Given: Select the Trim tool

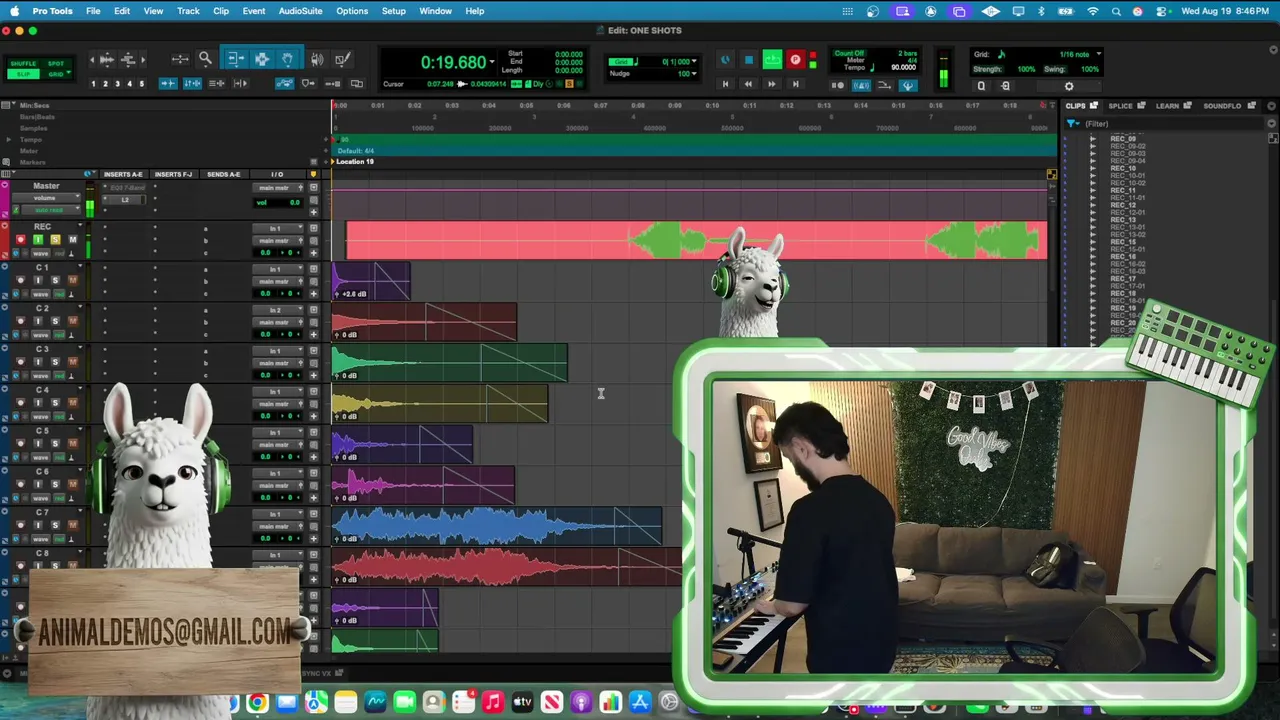Looking at the screenshot, I should (x=236, y=60).
